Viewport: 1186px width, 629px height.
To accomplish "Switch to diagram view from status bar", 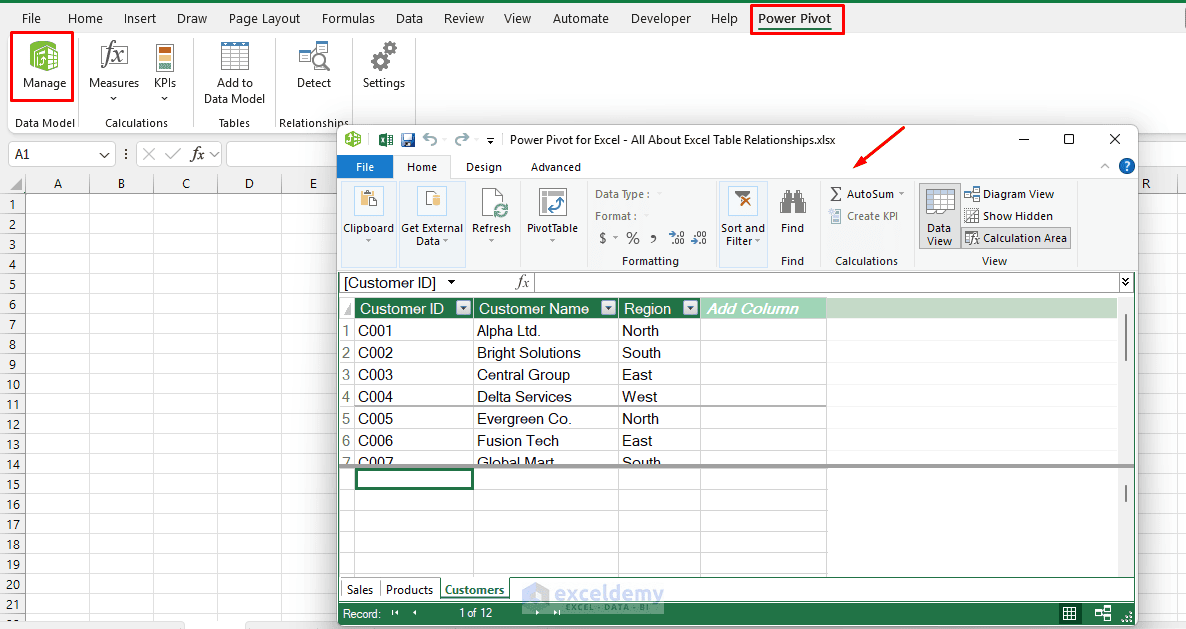I will pyautogui.click(x=1103, y=614).
